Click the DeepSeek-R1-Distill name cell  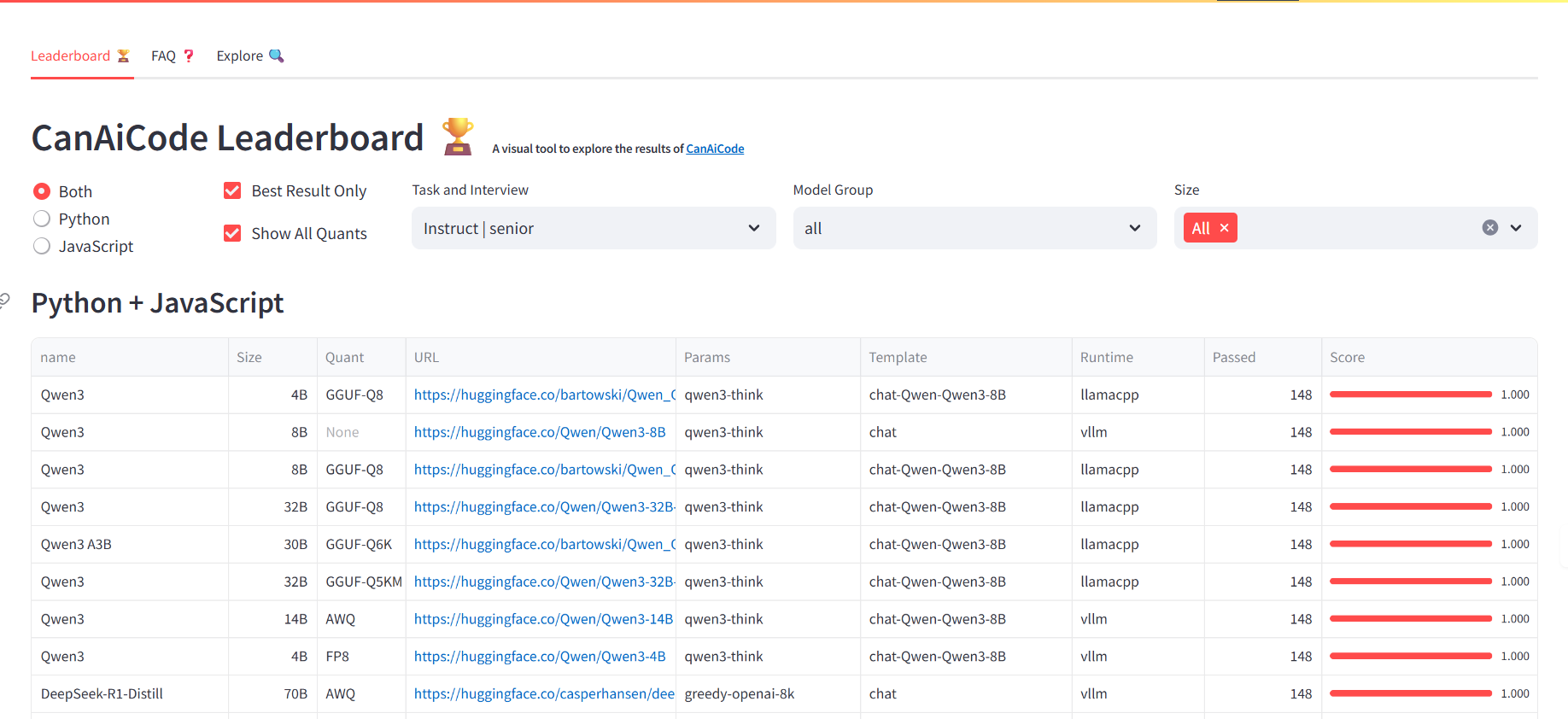(x=130, y=694)
